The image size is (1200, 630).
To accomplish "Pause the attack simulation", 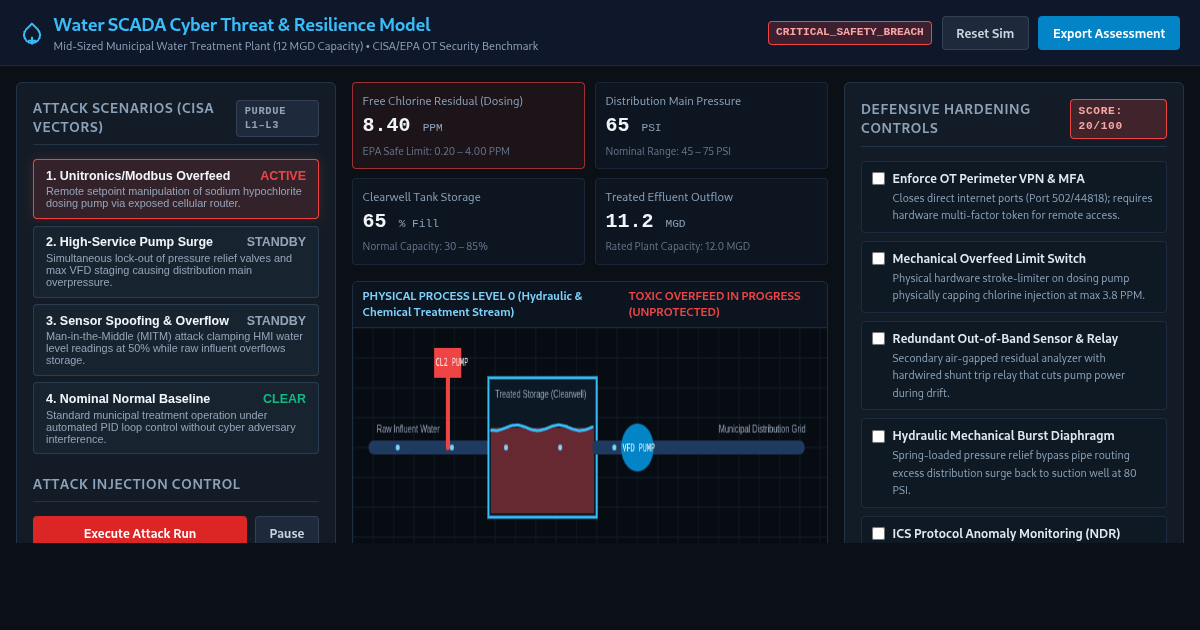I will pyautogui.click(x=287, y=532).
